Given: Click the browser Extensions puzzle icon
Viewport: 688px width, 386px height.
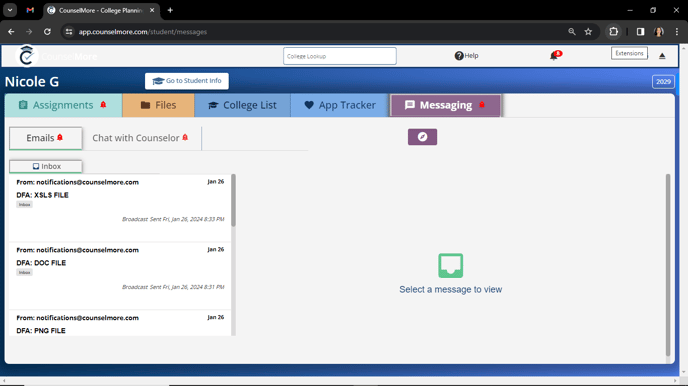Looking at the screenshot, I should [613, 32].
